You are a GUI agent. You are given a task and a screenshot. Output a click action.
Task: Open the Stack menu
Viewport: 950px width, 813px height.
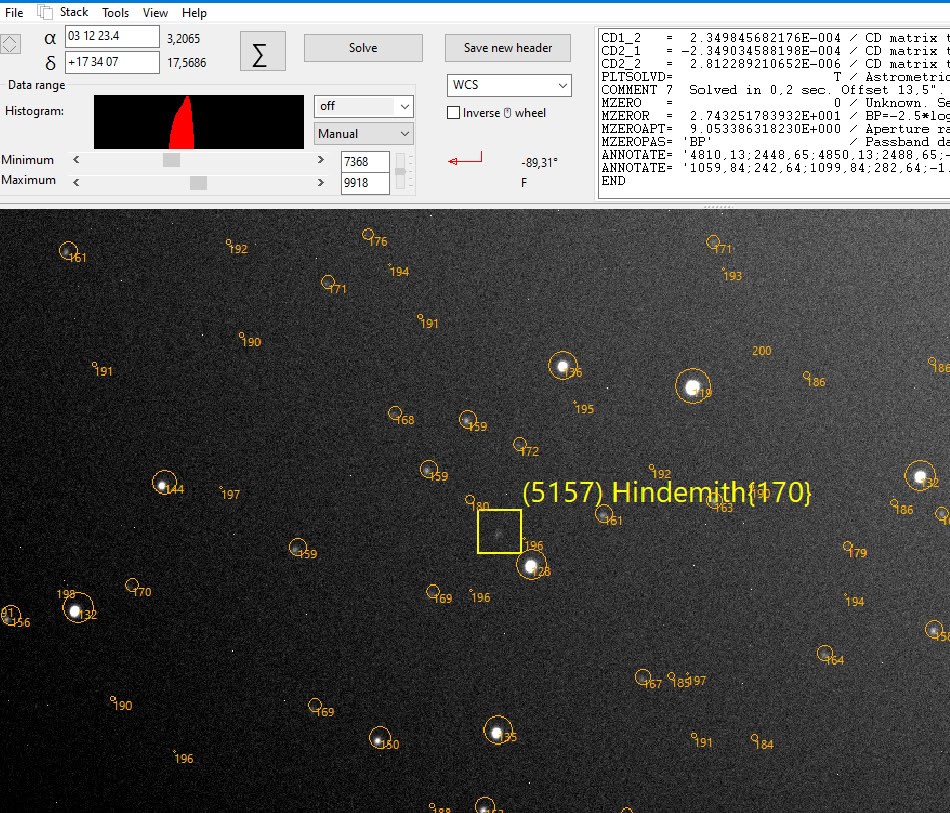73,12
